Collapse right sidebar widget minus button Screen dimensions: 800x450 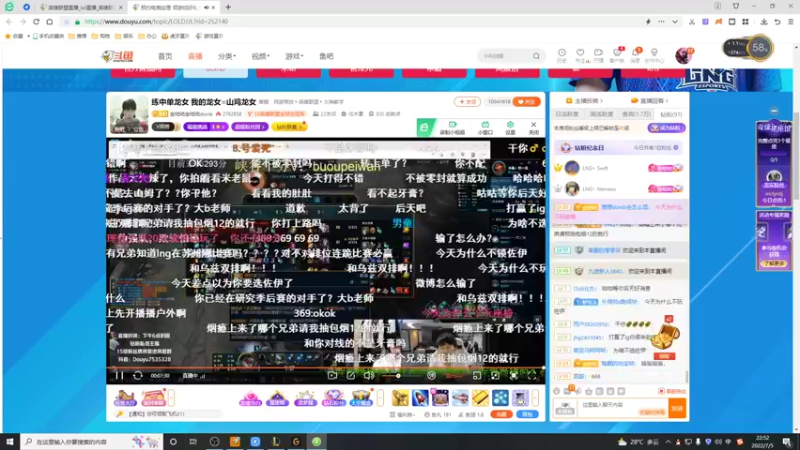774,111
